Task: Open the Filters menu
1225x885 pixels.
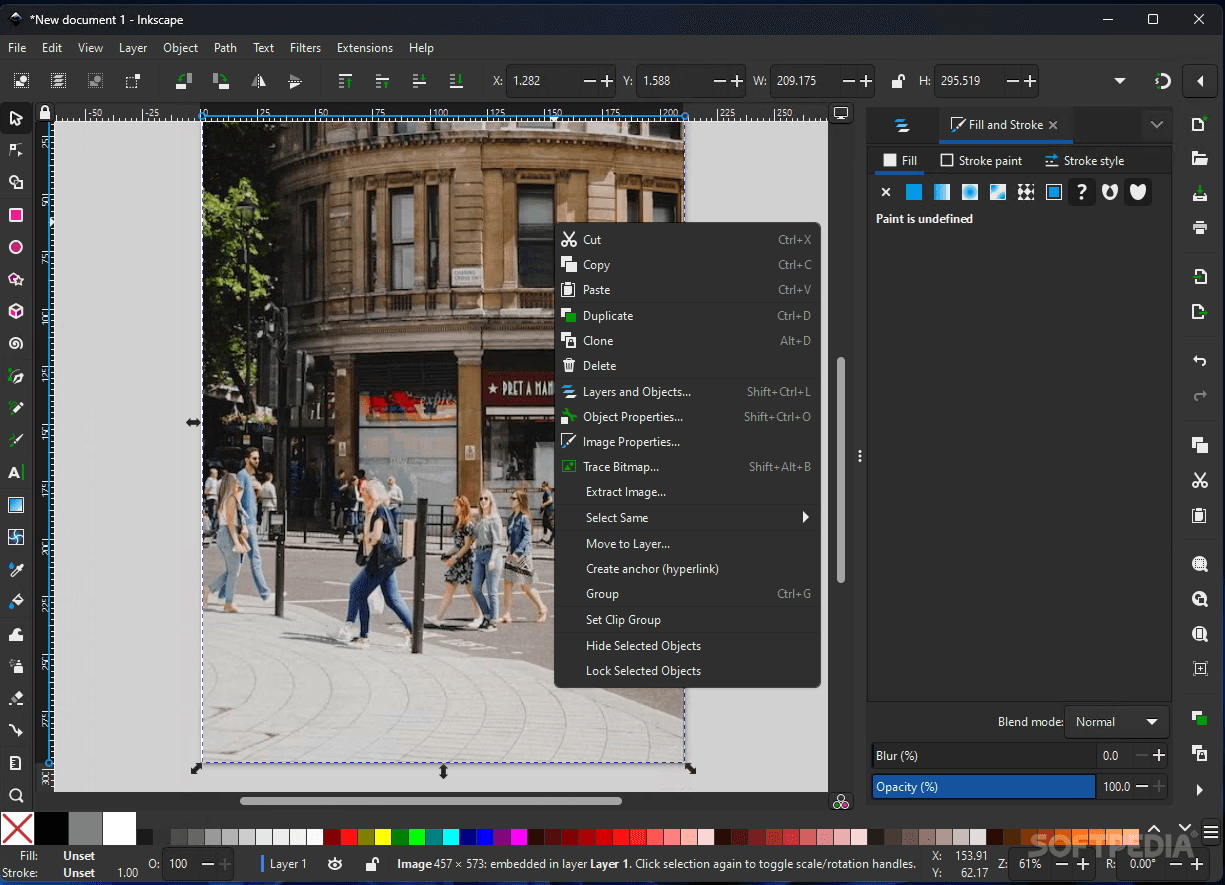Action: point(305,47)
